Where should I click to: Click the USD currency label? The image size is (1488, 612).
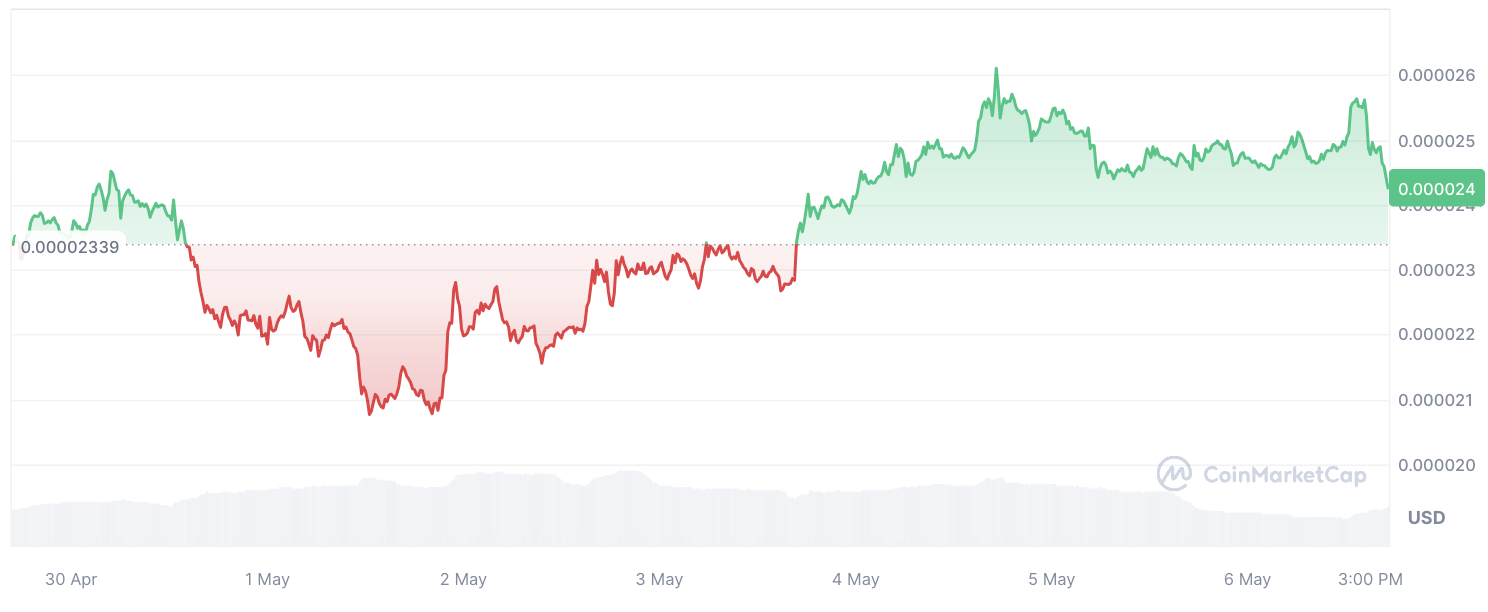pos(1426,518)
